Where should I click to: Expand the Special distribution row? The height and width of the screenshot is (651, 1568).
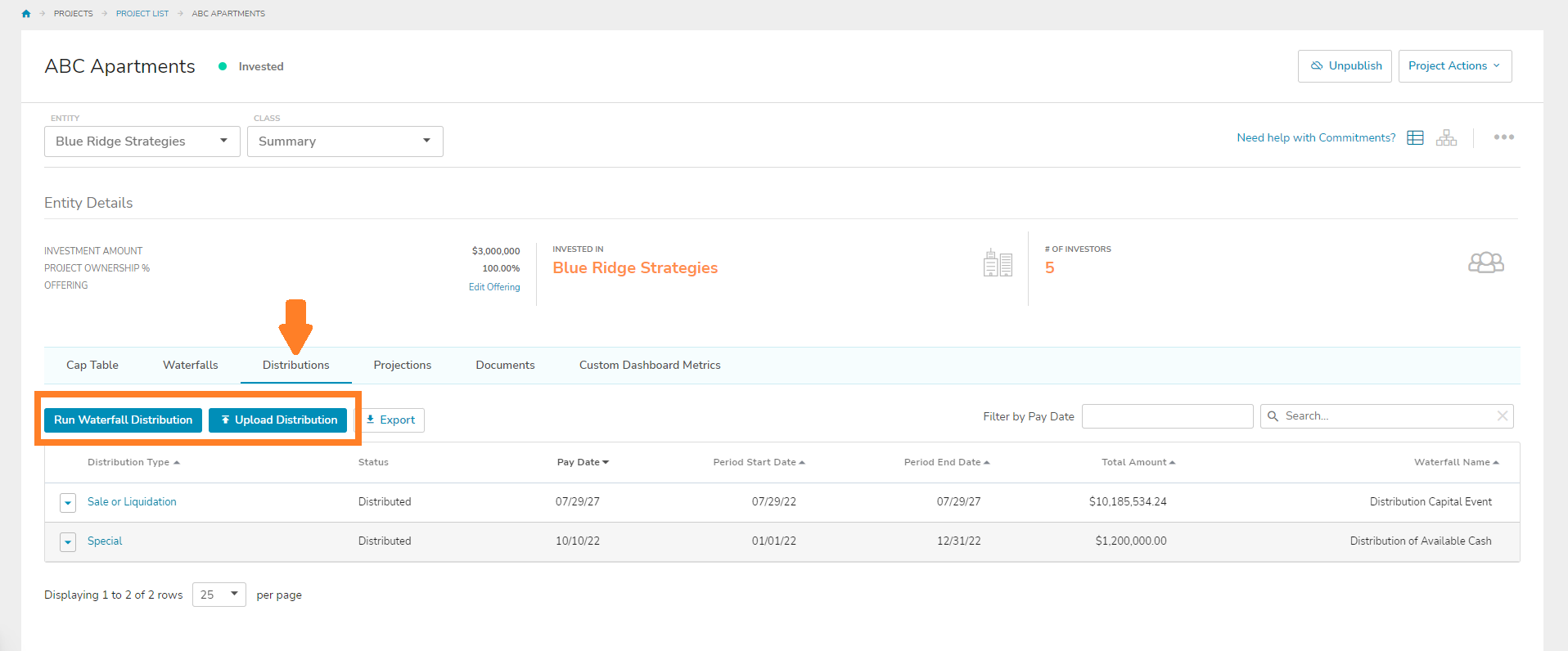[x=68, y=541]
